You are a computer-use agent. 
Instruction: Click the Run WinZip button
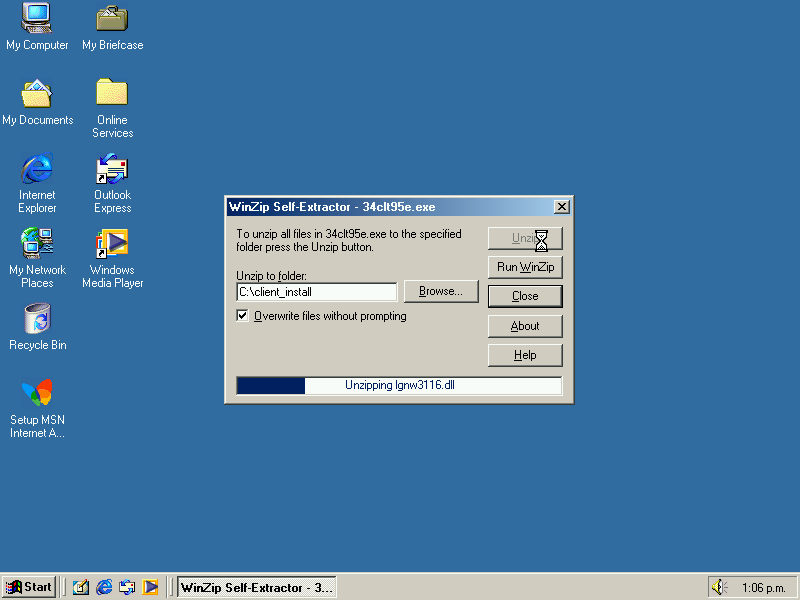[525, 267]
